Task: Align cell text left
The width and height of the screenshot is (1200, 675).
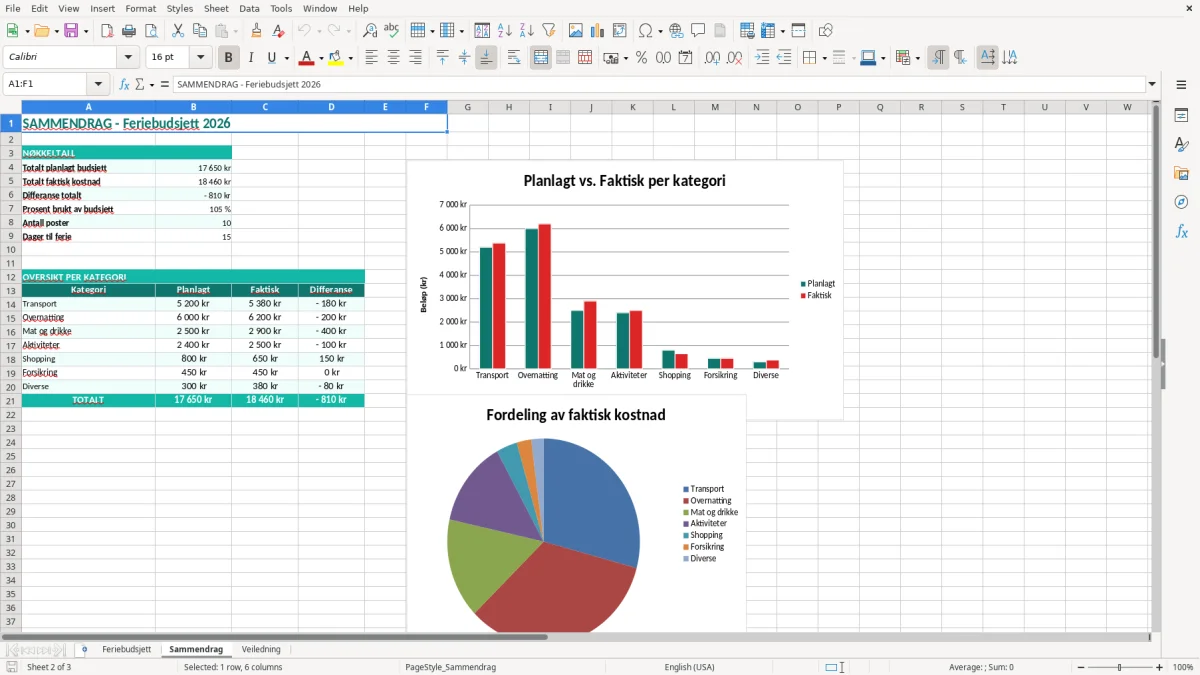Action: pyautogui.click(x=372, y=58)
